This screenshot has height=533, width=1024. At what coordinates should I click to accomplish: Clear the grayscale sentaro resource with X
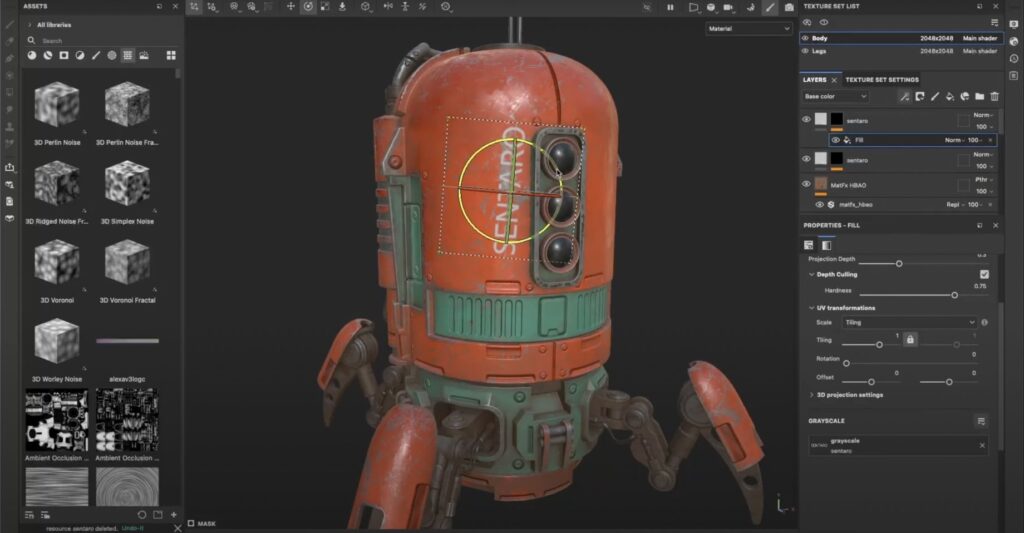(x=982, y=445)
